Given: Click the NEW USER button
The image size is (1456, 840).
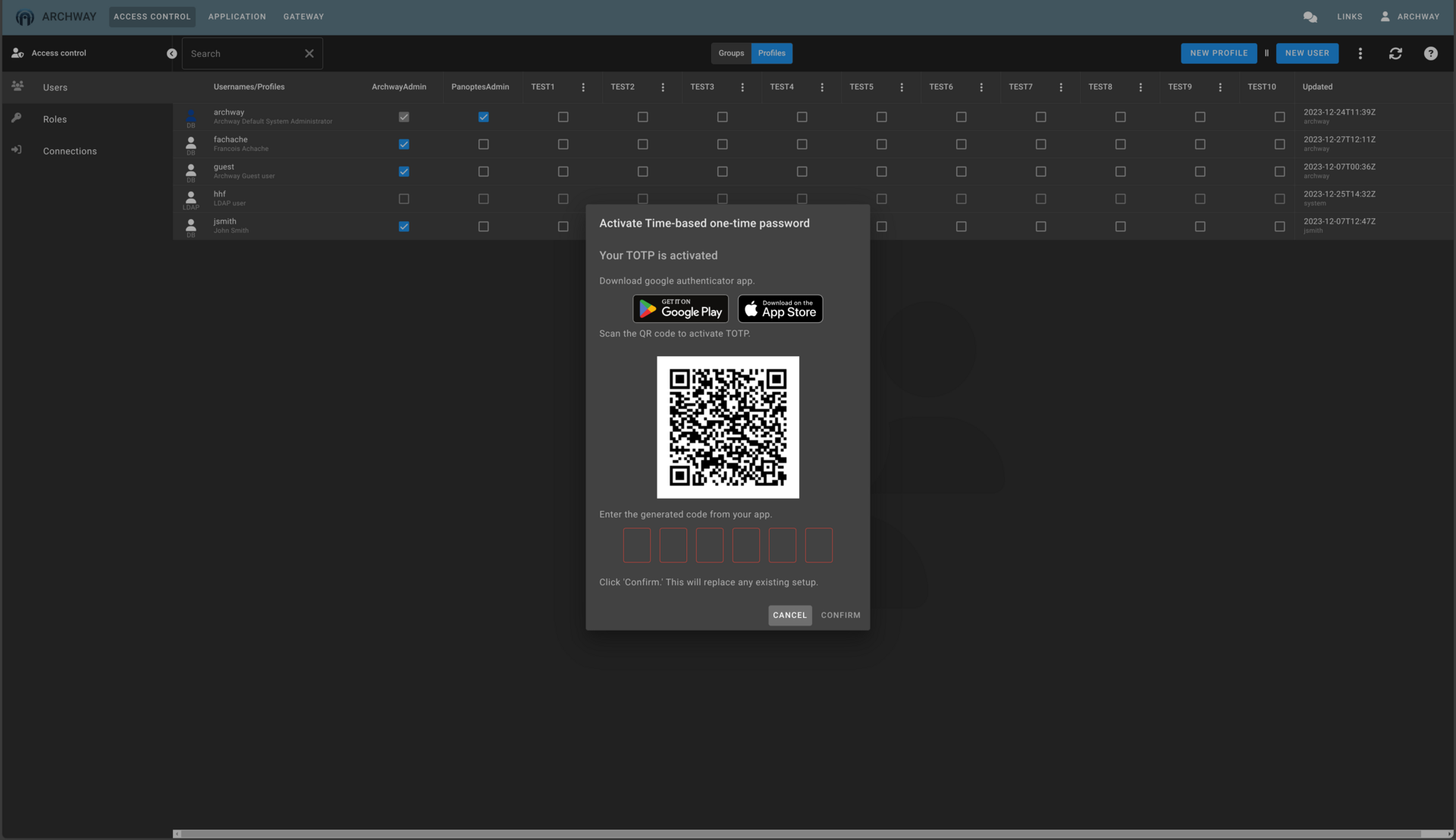Looking at the screenshot, I should pyautogui.click(x=1307, y=53).
